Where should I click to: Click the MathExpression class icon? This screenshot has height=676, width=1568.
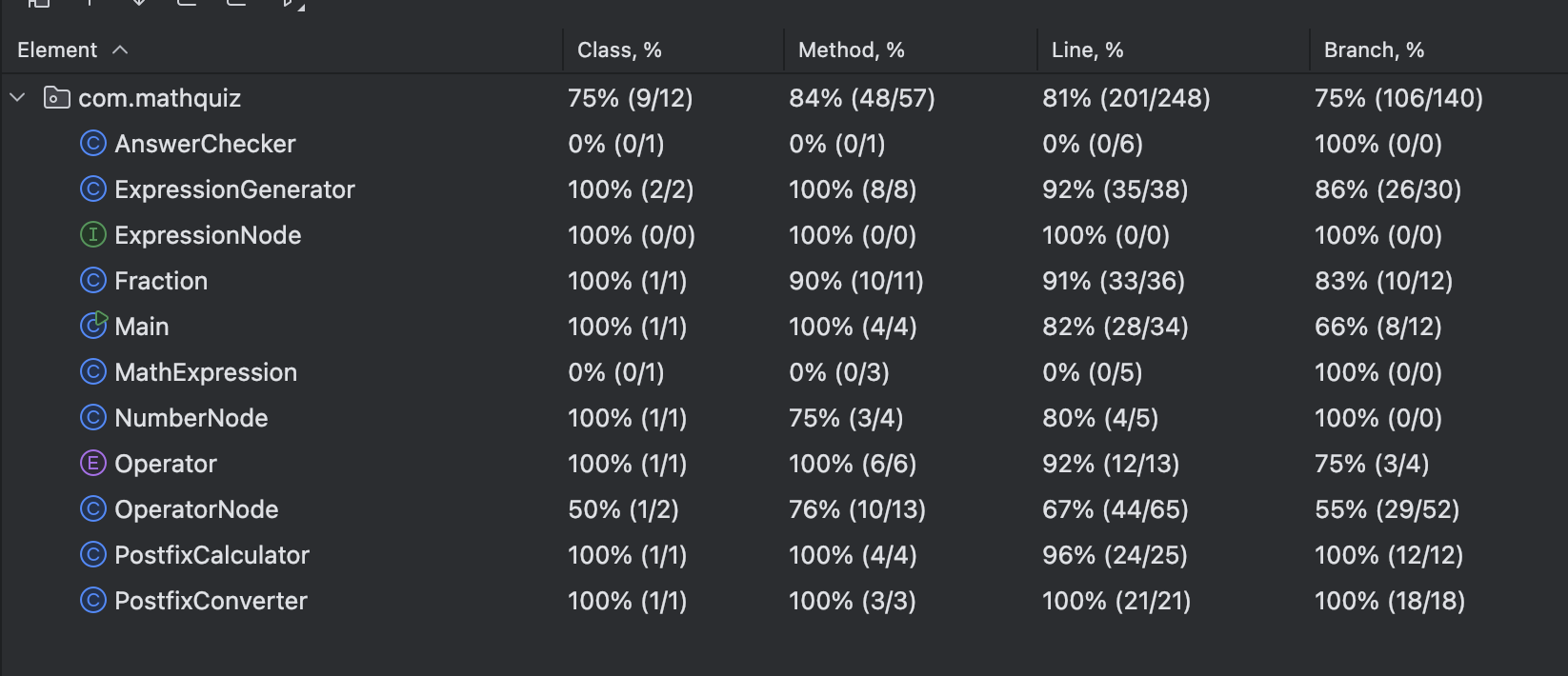[x=92, y=372]
